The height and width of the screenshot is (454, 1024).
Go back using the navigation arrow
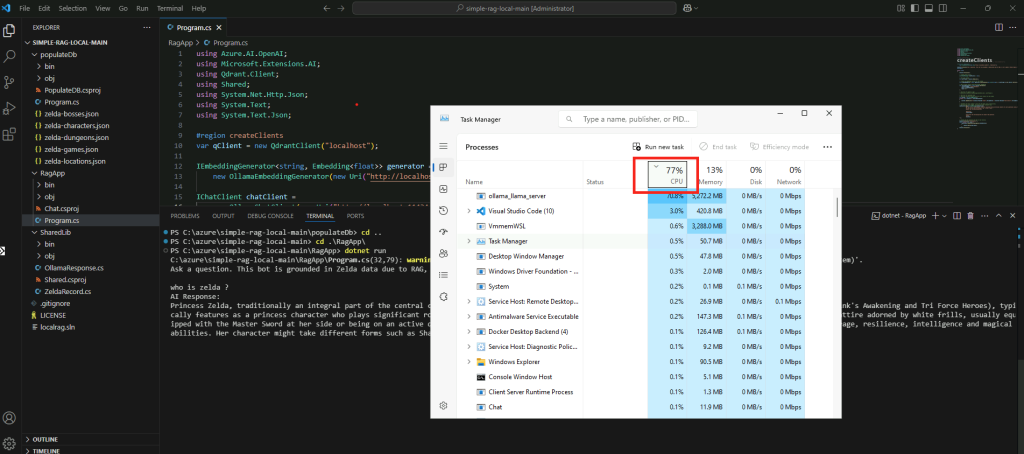(327, 8)
